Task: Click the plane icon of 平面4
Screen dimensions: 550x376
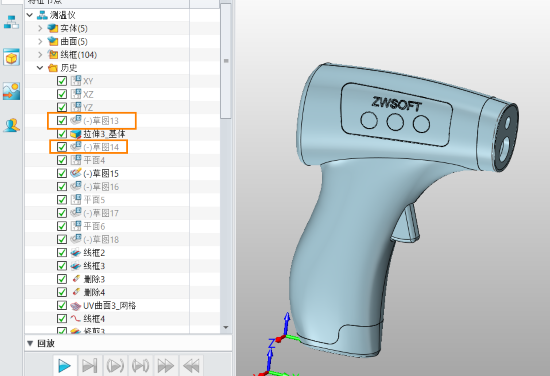Action: tap(76, 160)
